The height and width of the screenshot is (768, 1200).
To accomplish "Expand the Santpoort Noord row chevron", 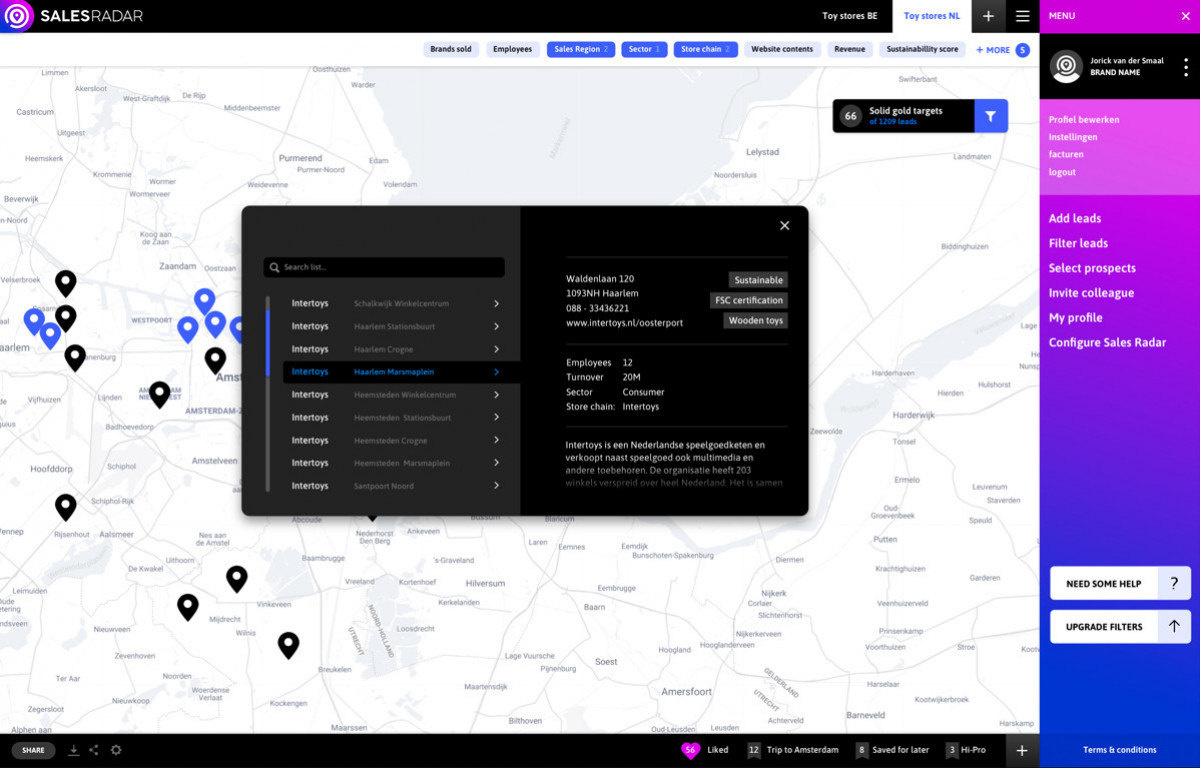I will point(496,486).
